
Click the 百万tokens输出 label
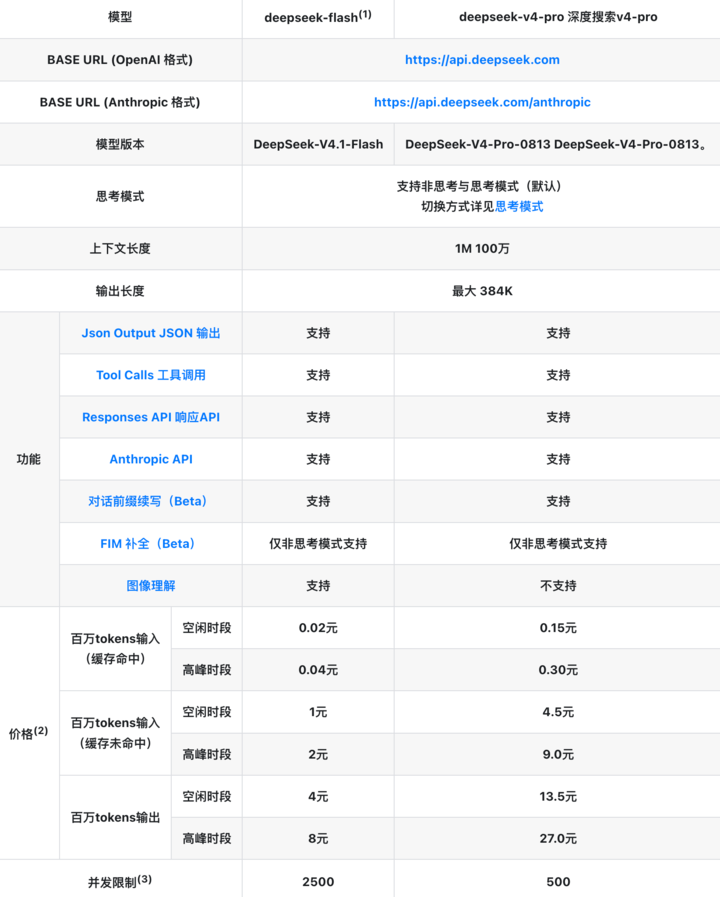click(x=116, y=817)
